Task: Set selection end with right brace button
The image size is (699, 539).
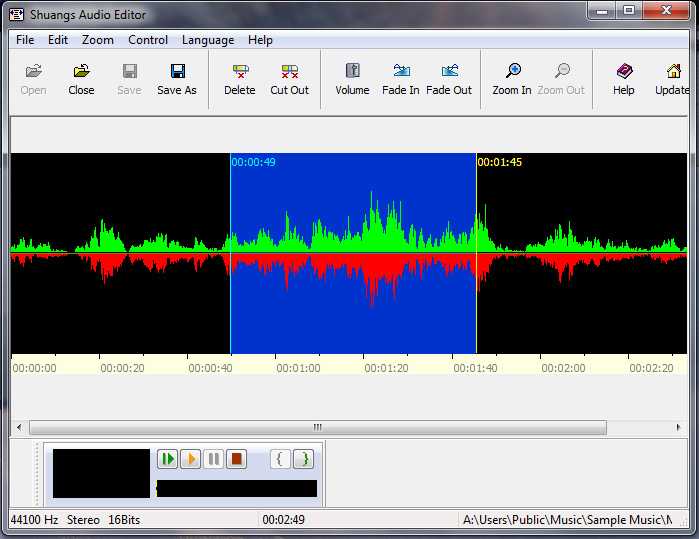Action: click(304, 459)
